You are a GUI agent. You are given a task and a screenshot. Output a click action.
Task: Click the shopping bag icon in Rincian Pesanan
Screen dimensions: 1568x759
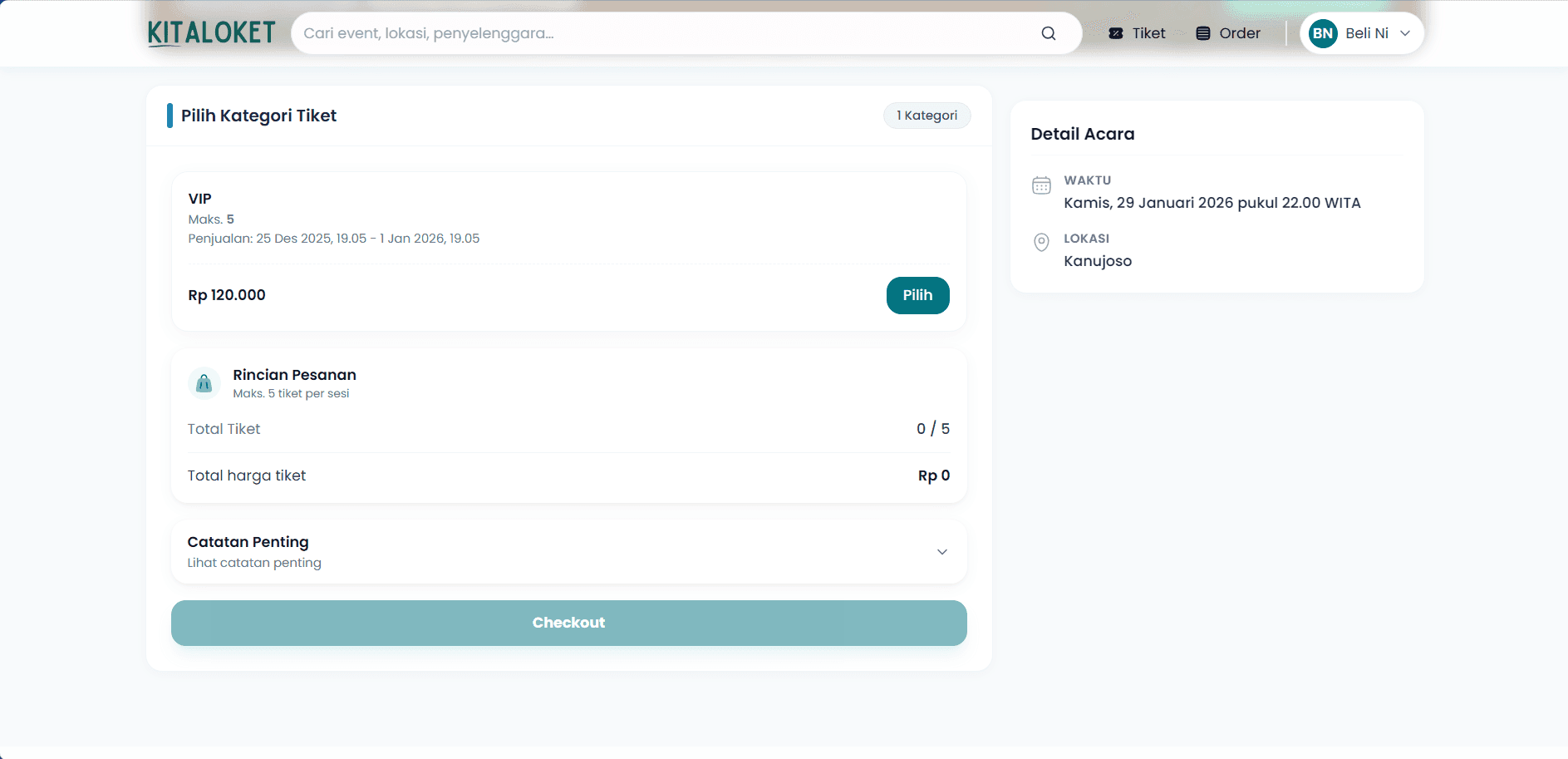(x=204, y=383)
